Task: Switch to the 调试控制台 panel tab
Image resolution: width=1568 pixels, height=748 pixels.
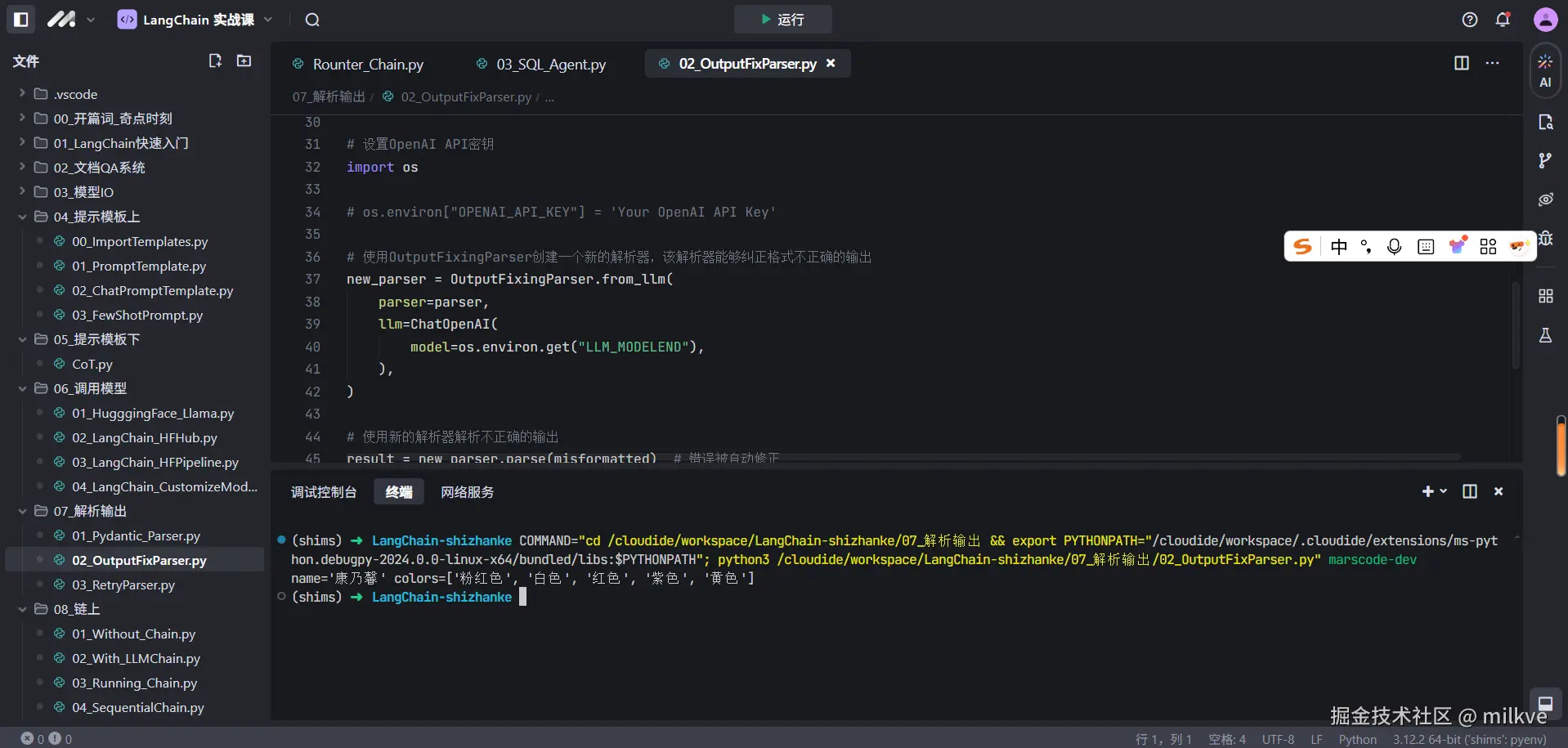Action: click(x=324, y=492)
